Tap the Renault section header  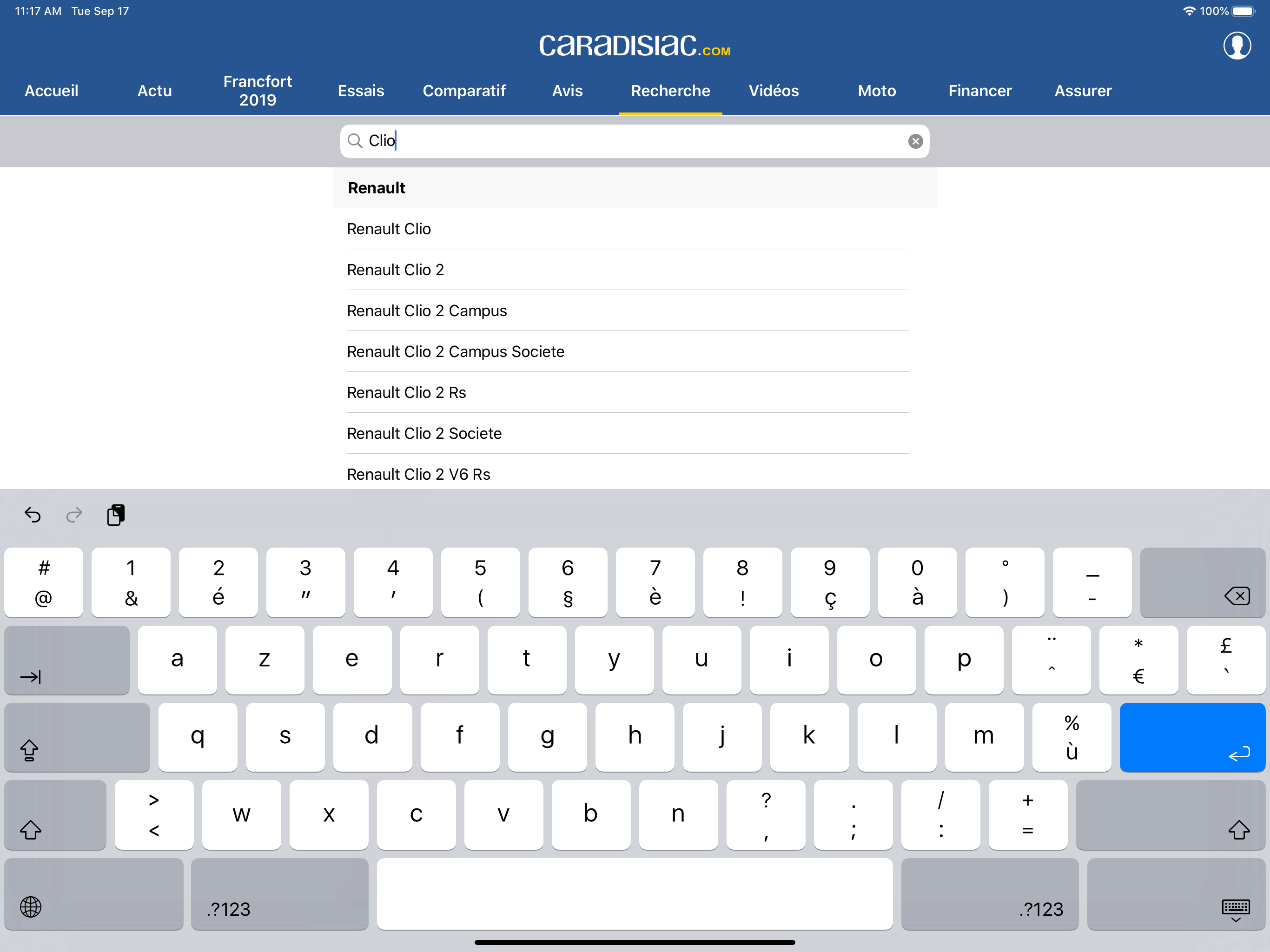pos(635,188)
